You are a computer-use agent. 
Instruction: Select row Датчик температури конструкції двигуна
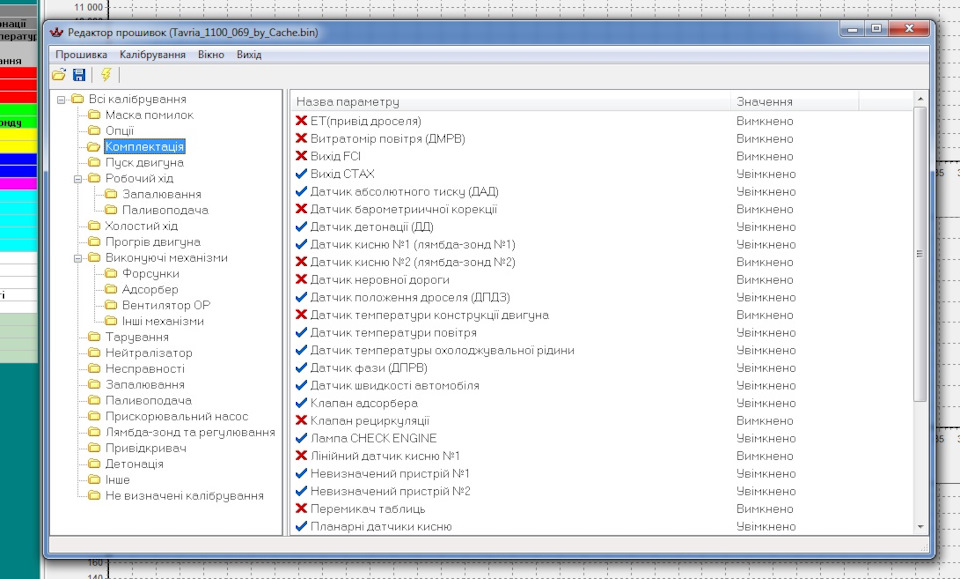(603, 315)
